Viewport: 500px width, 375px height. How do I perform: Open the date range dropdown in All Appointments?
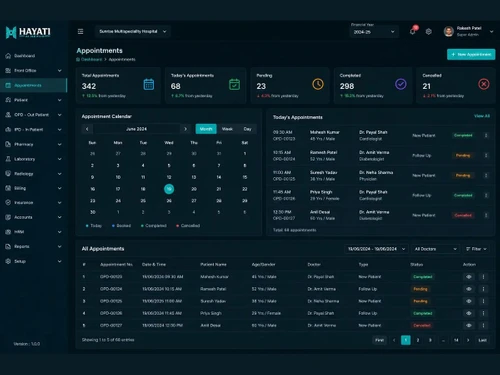pyautogui.click(x=376, y=249)
